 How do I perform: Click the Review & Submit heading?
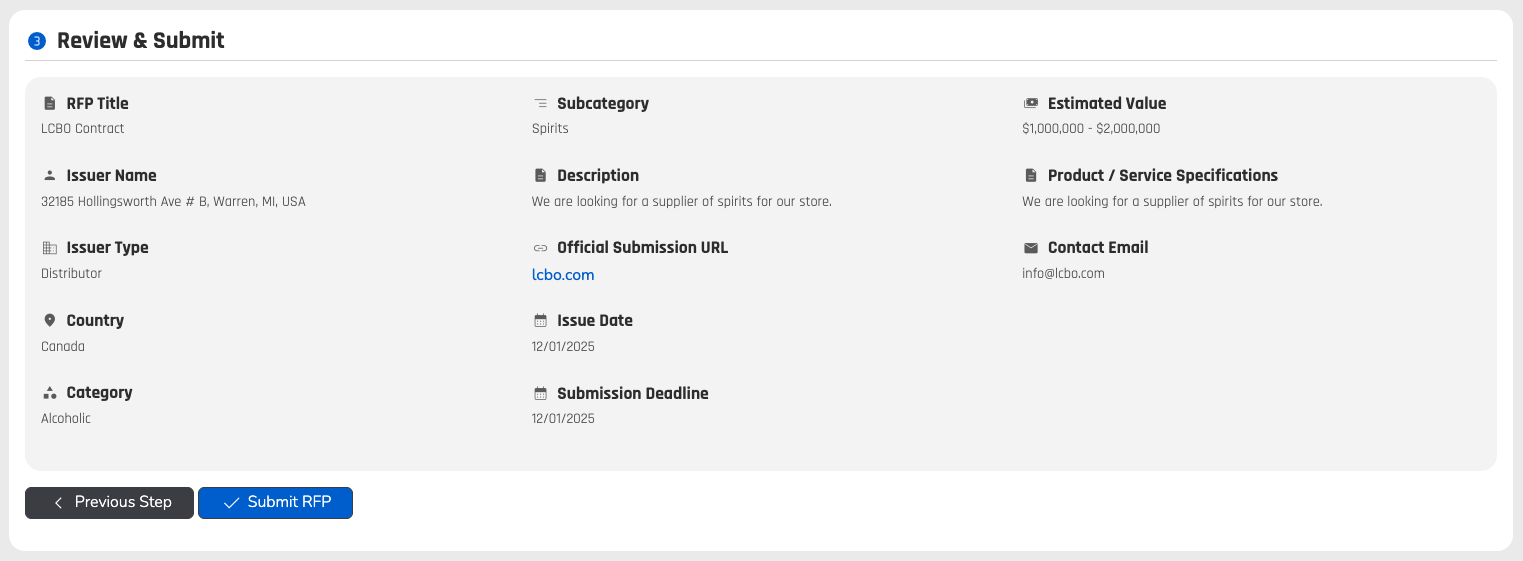141,41
